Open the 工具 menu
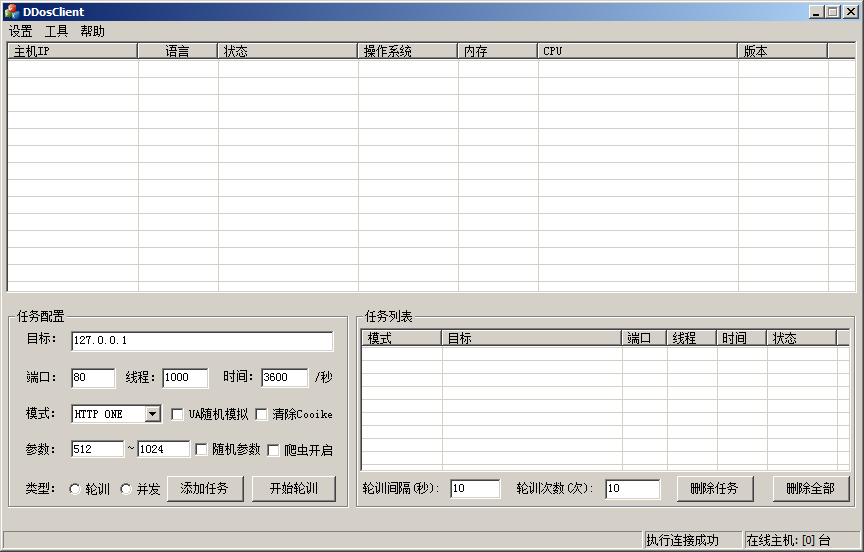The image size is (864, 552). [x=57, y=31]
